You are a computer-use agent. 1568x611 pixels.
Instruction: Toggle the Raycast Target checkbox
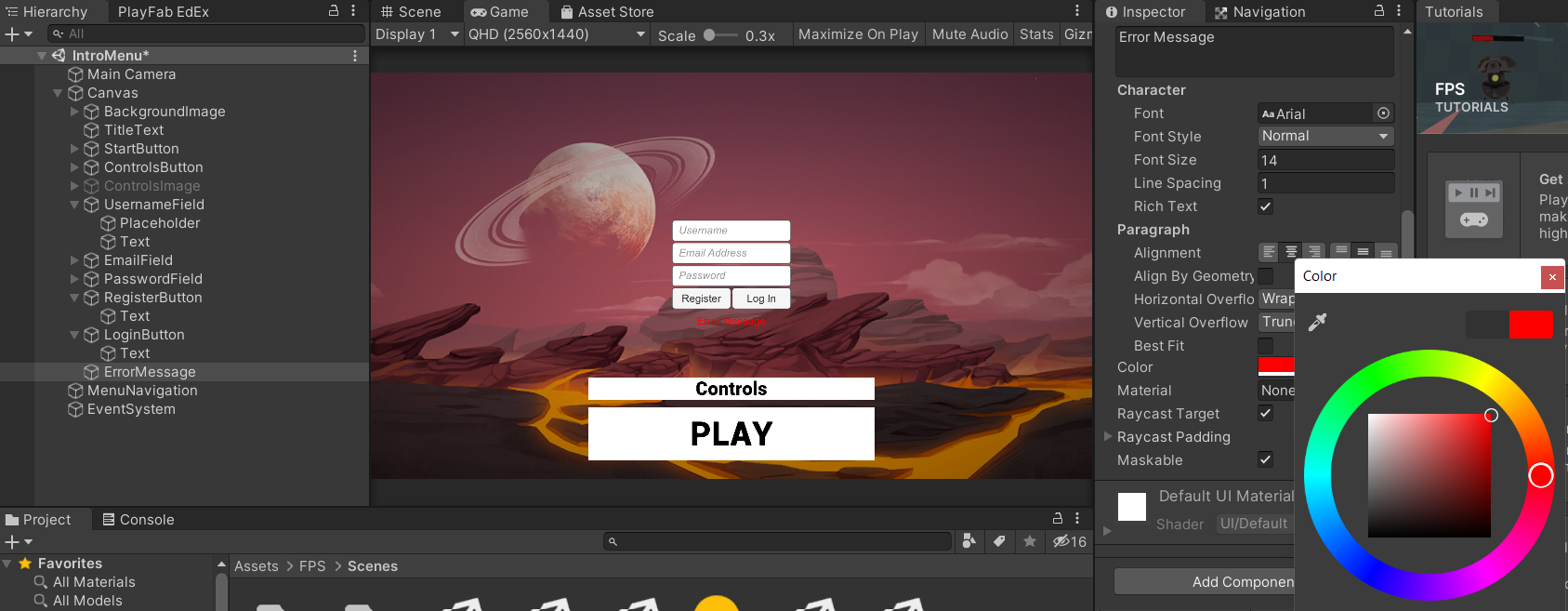[x=1265, y=413]
